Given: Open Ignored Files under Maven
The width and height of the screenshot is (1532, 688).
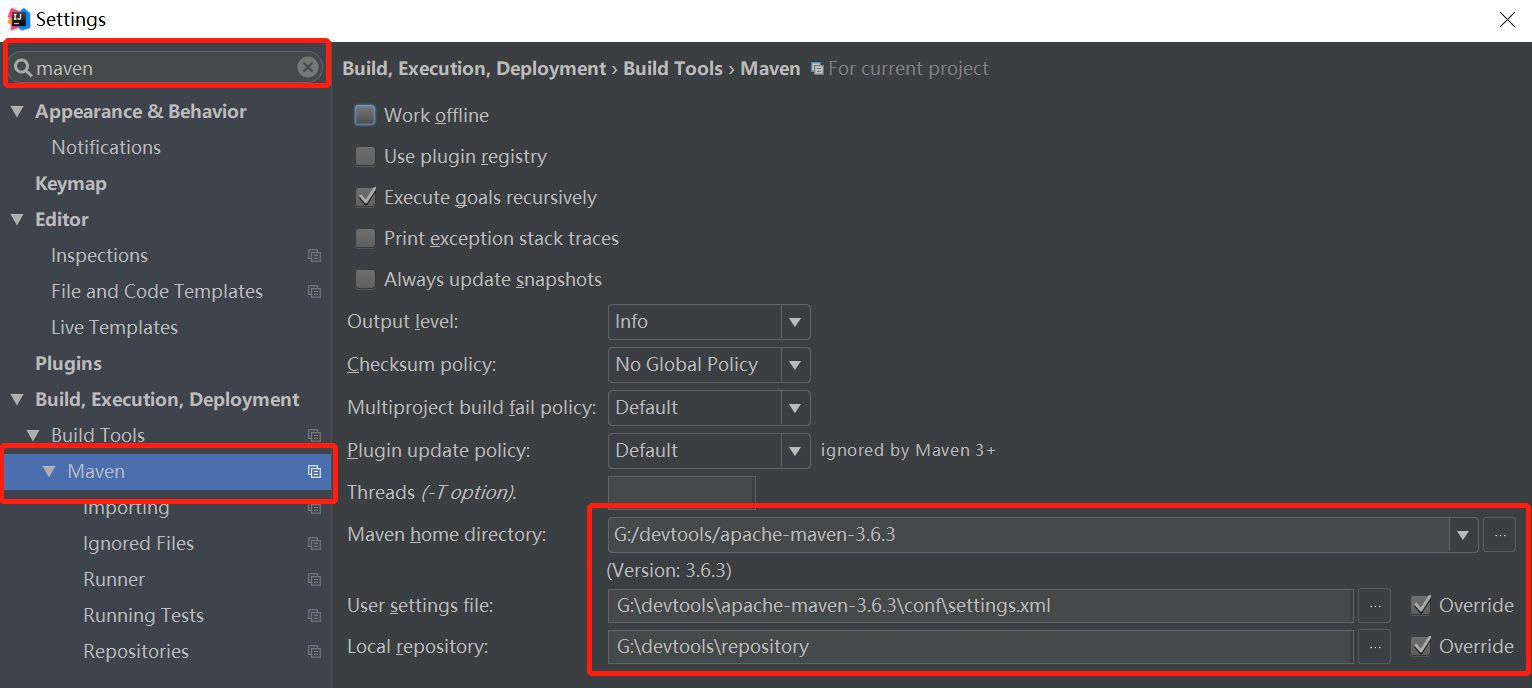Looking at the screenshot, I should click(138, 544).
